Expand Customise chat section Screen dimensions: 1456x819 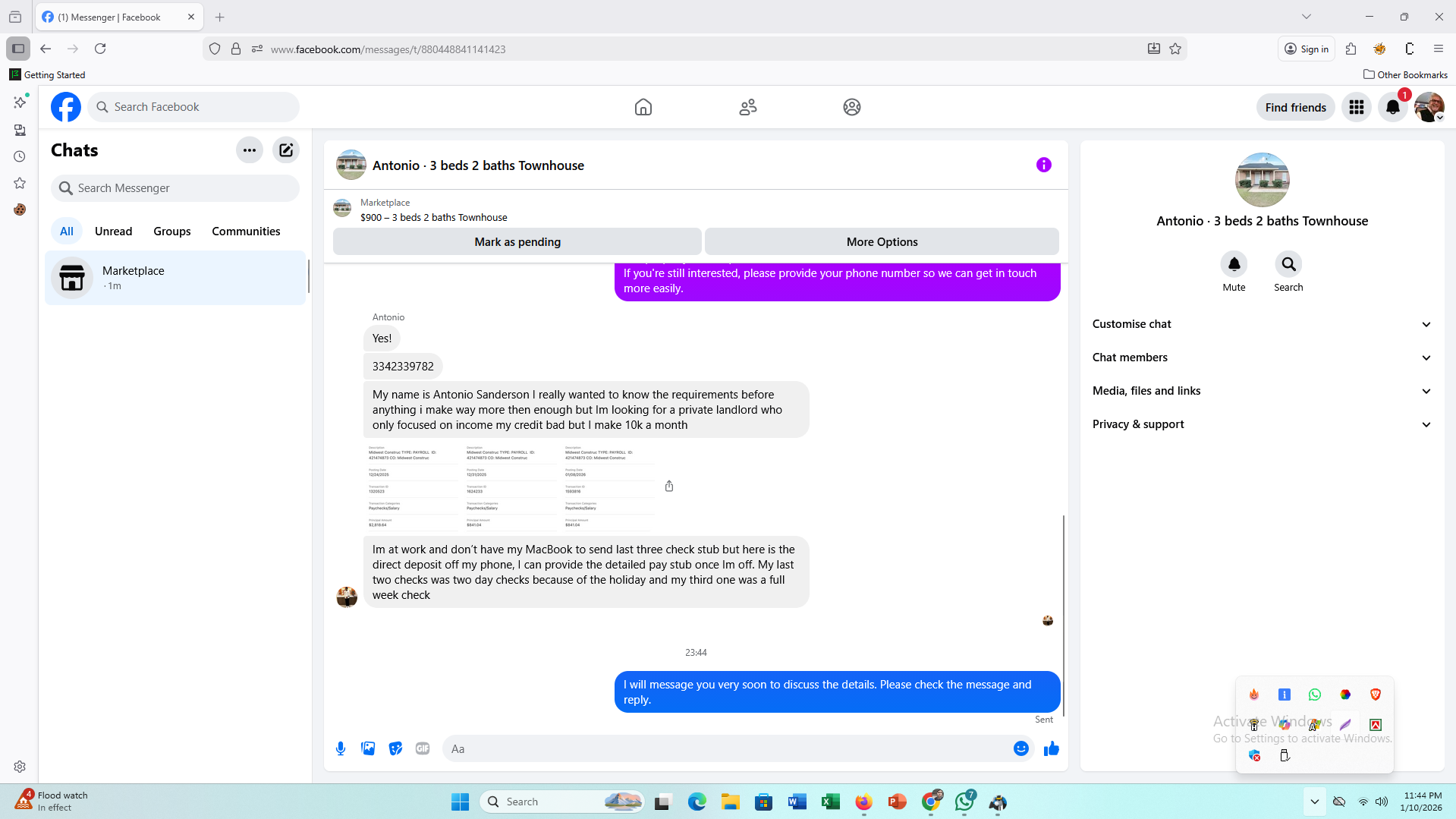1263,324
